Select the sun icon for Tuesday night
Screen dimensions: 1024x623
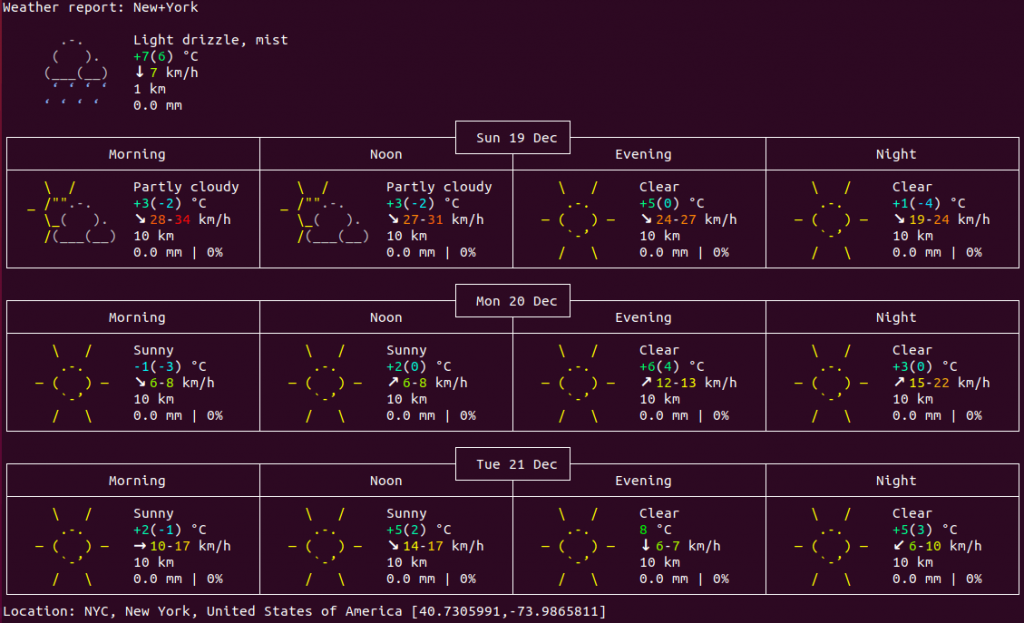pos(831,547)
